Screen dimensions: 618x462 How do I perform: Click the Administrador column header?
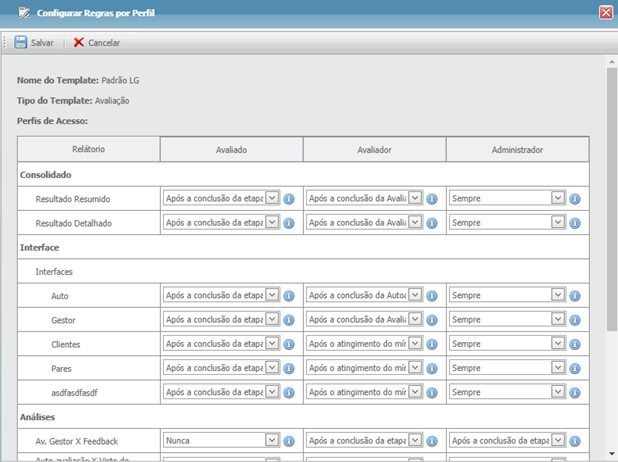click(x=517, y=149)
